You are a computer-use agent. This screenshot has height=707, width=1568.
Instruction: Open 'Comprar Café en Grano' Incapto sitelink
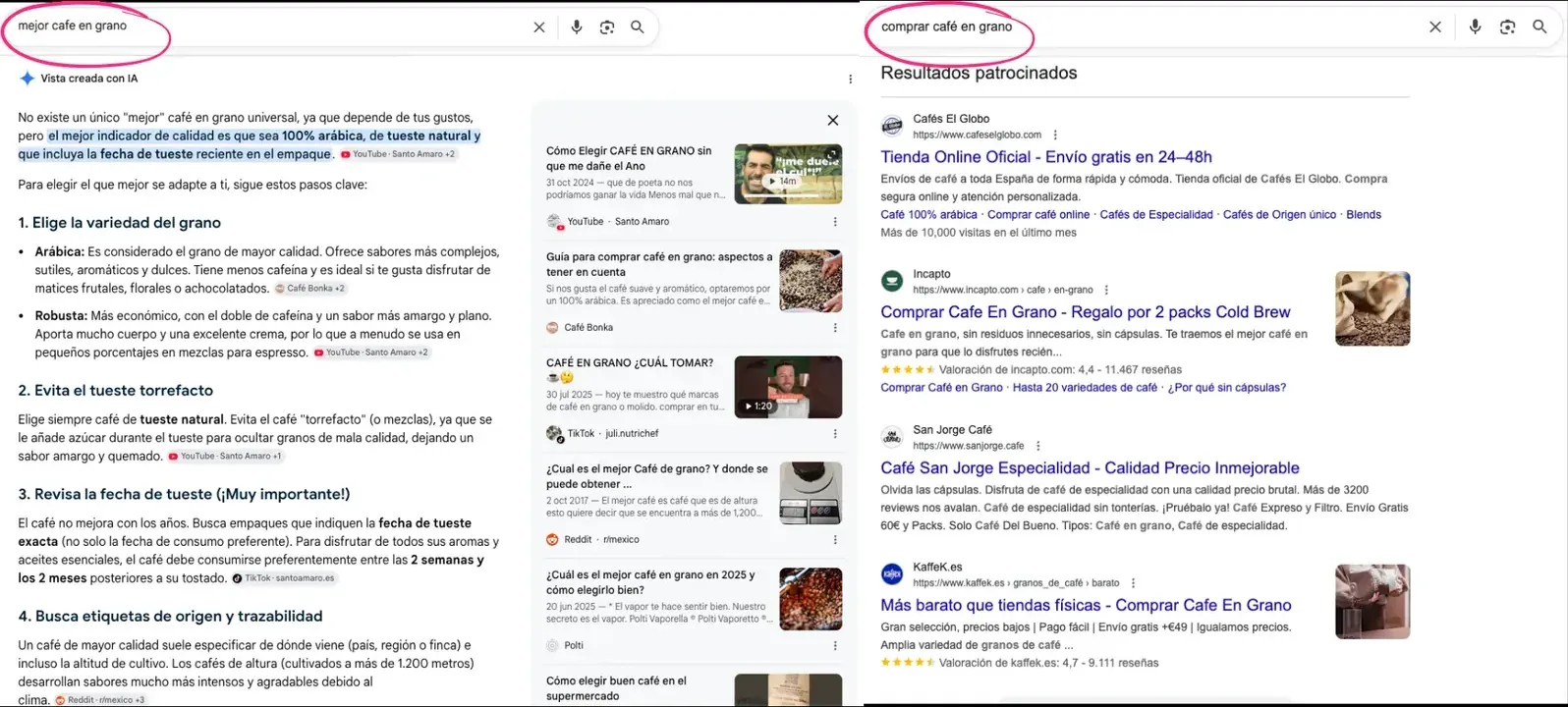tap(941, 388)
